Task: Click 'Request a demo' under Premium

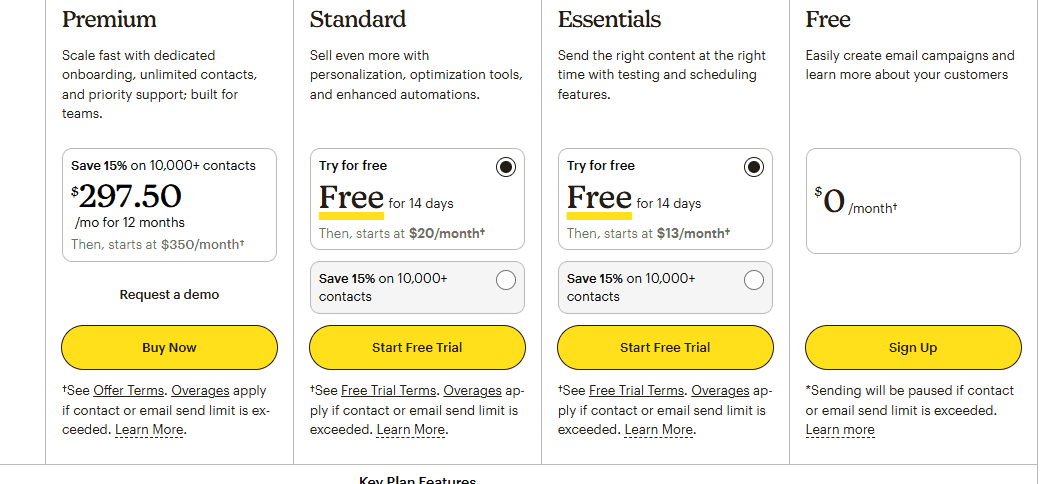Action: (x=169, y=295)
